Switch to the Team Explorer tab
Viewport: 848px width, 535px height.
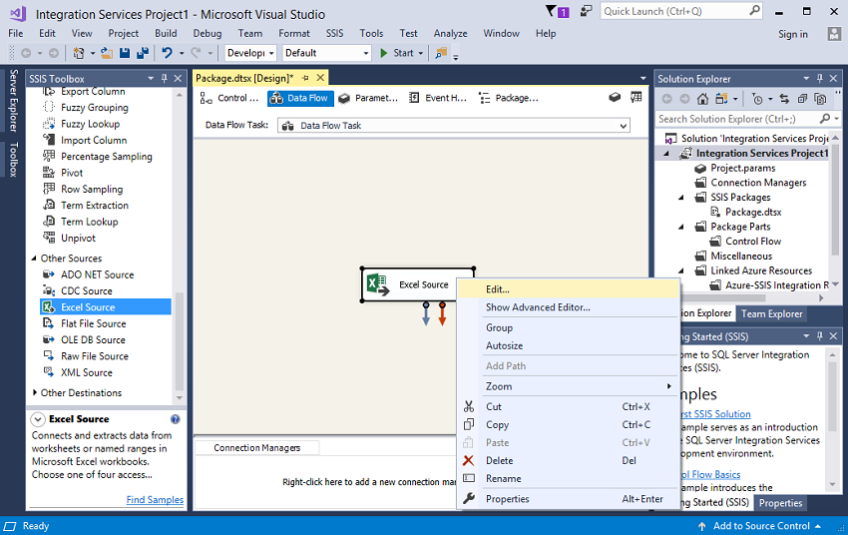(772, 314)
